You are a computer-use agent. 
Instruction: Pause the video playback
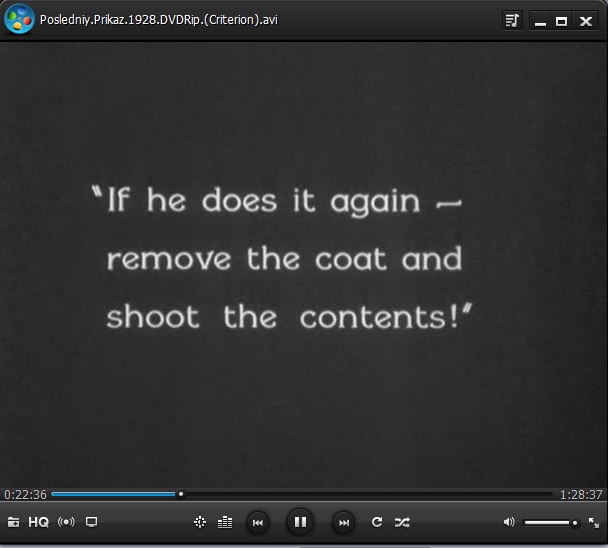[300, 522]
